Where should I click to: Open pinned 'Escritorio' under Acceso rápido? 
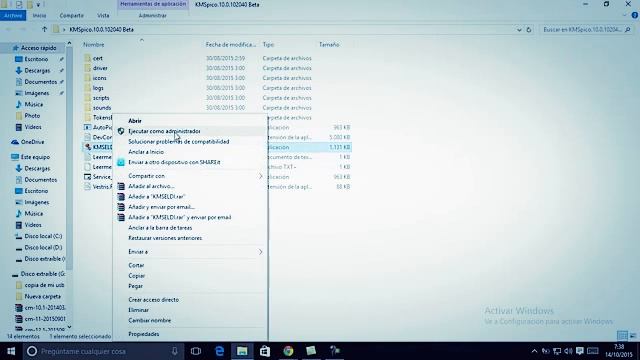[36, 59]
